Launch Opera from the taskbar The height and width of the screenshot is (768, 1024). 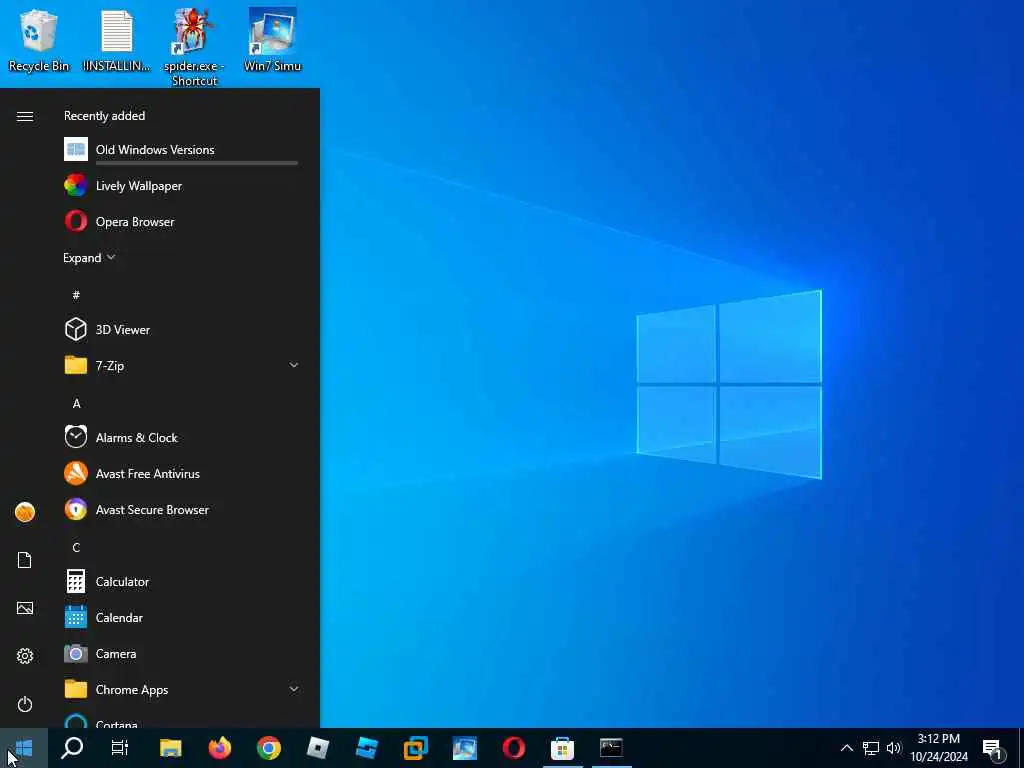tap(513, 748)
